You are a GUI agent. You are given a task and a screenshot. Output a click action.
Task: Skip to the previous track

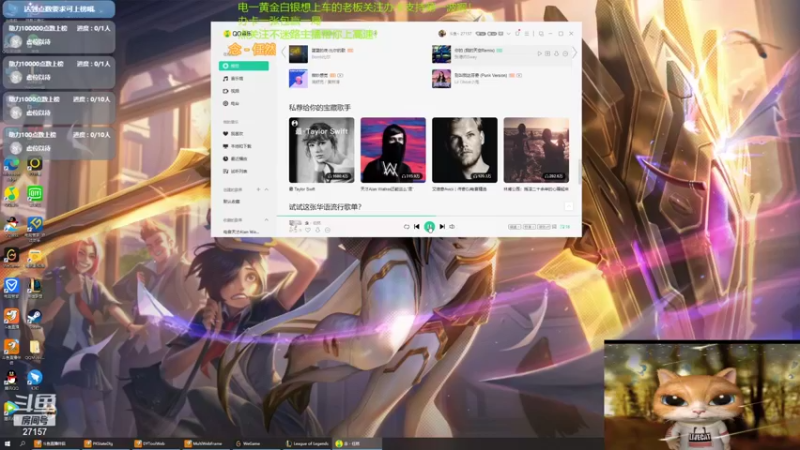(x=417, y=227)
